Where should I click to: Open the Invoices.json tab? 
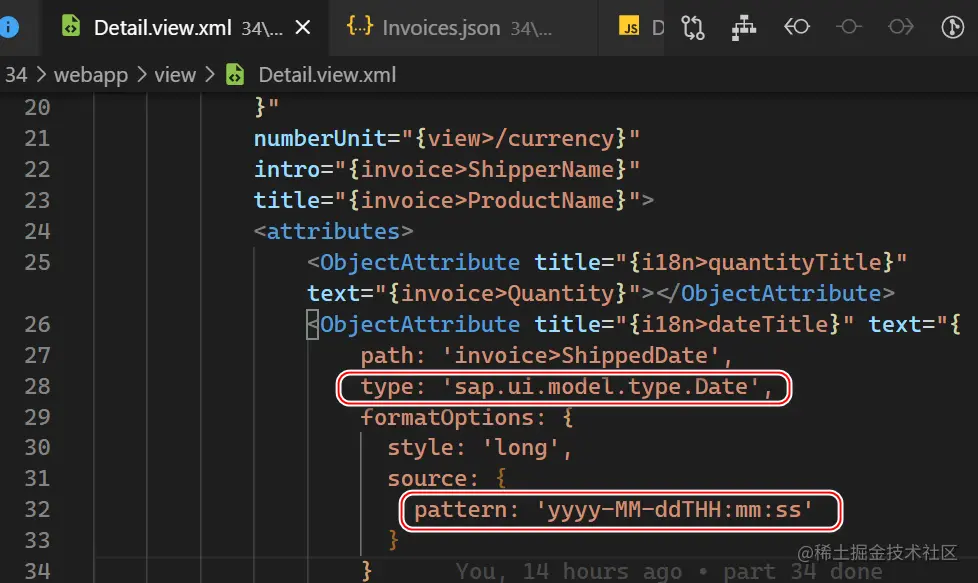tap(462, 27)
